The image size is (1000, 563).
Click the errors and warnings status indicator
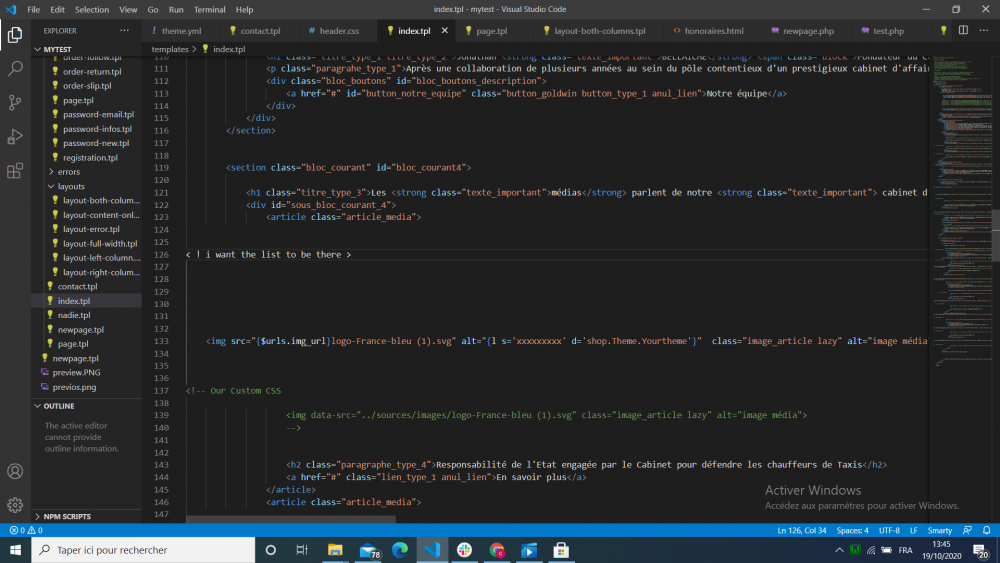click(24, 530)
